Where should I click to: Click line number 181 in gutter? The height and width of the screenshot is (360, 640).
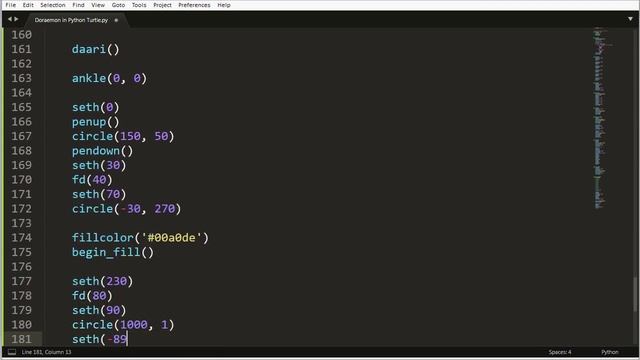(21, 339)
